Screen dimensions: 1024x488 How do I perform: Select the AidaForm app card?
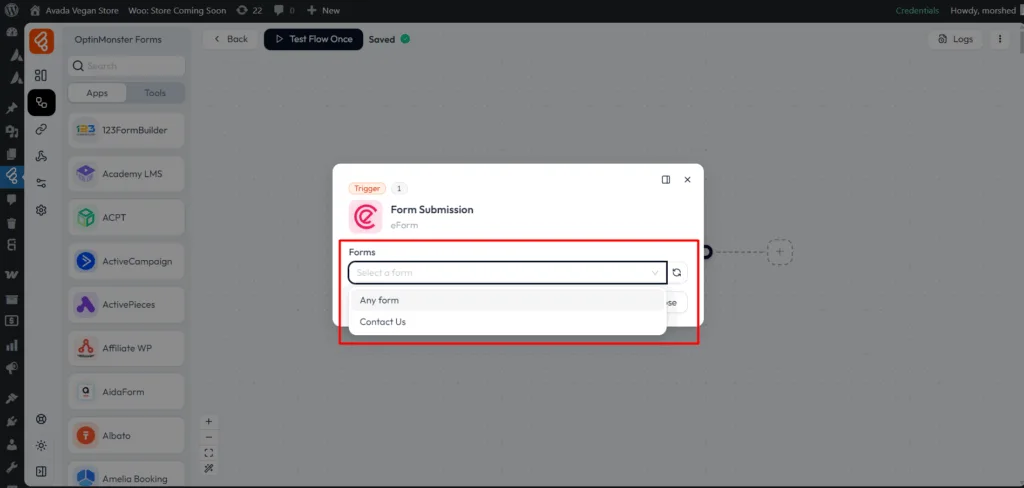click(126, 392)
